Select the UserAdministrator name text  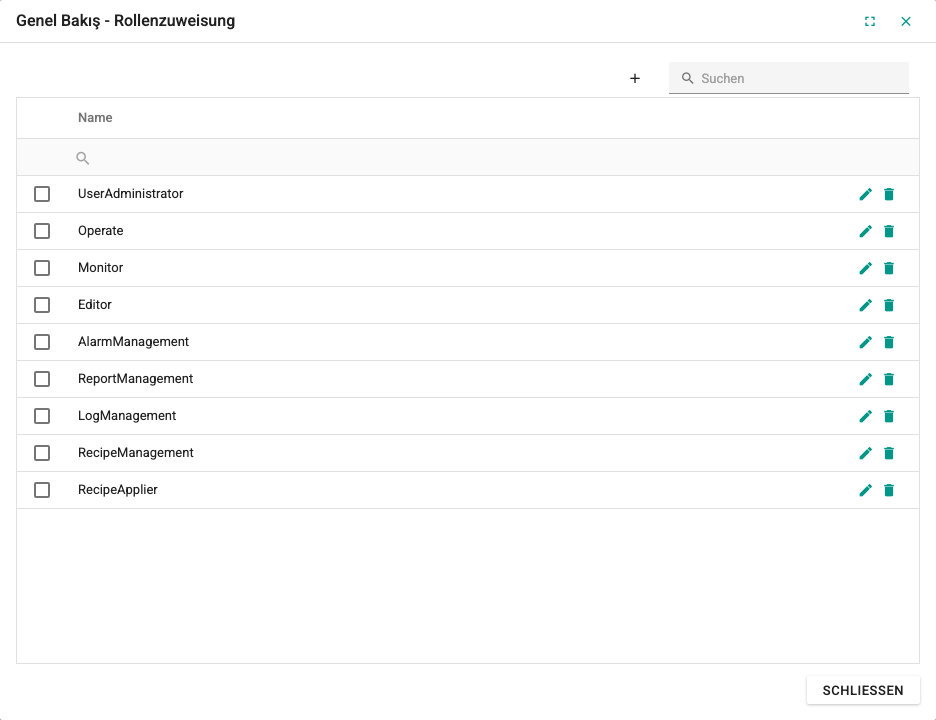tap(130, 193)
